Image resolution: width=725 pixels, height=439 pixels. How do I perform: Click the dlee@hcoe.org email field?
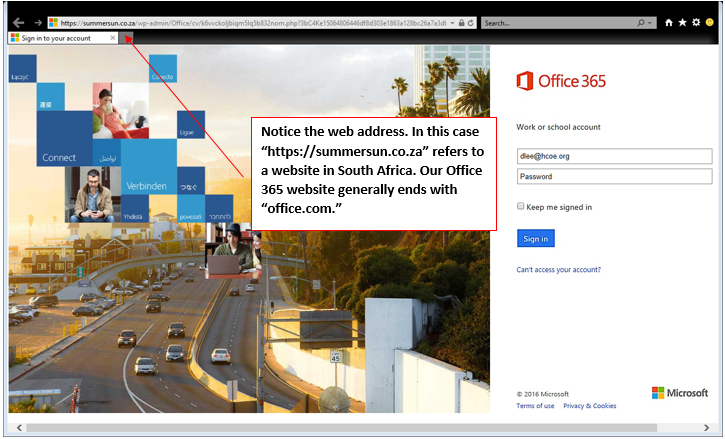(614, 156)
